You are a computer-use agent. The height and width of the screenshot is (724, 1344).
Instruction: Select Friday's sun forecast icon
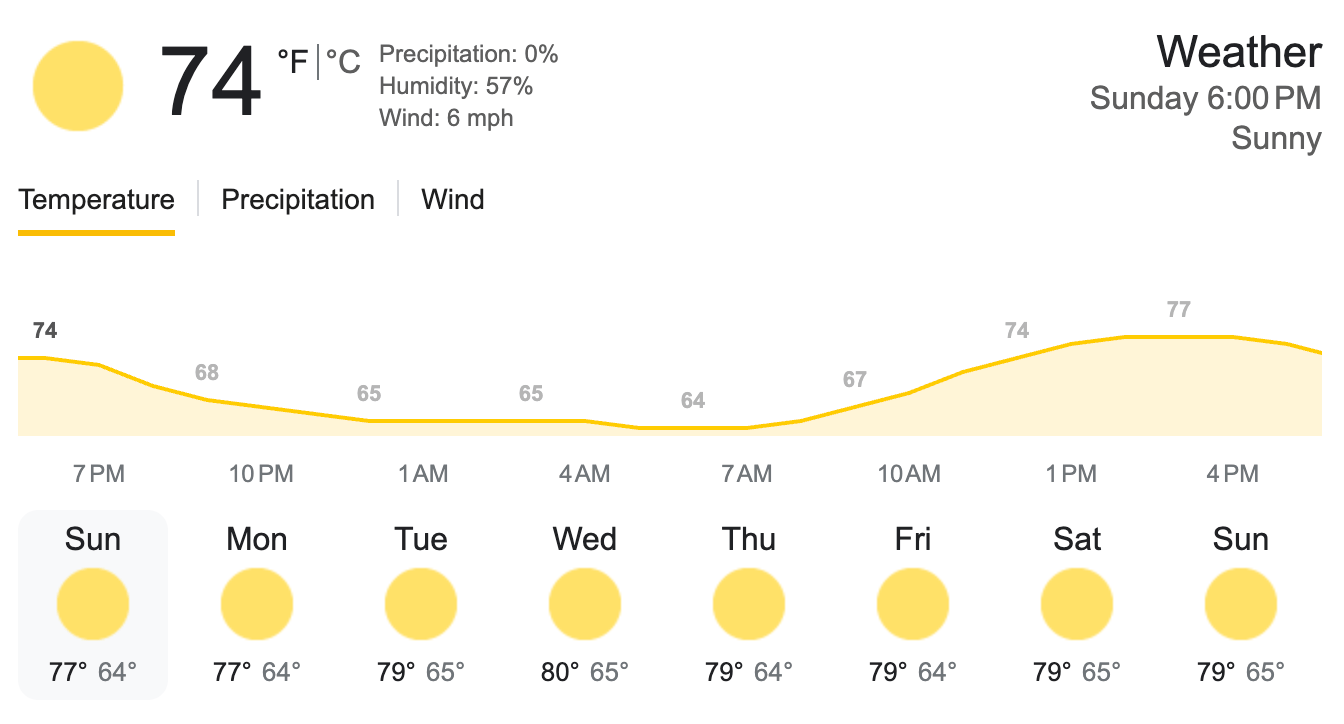[913, 605]
